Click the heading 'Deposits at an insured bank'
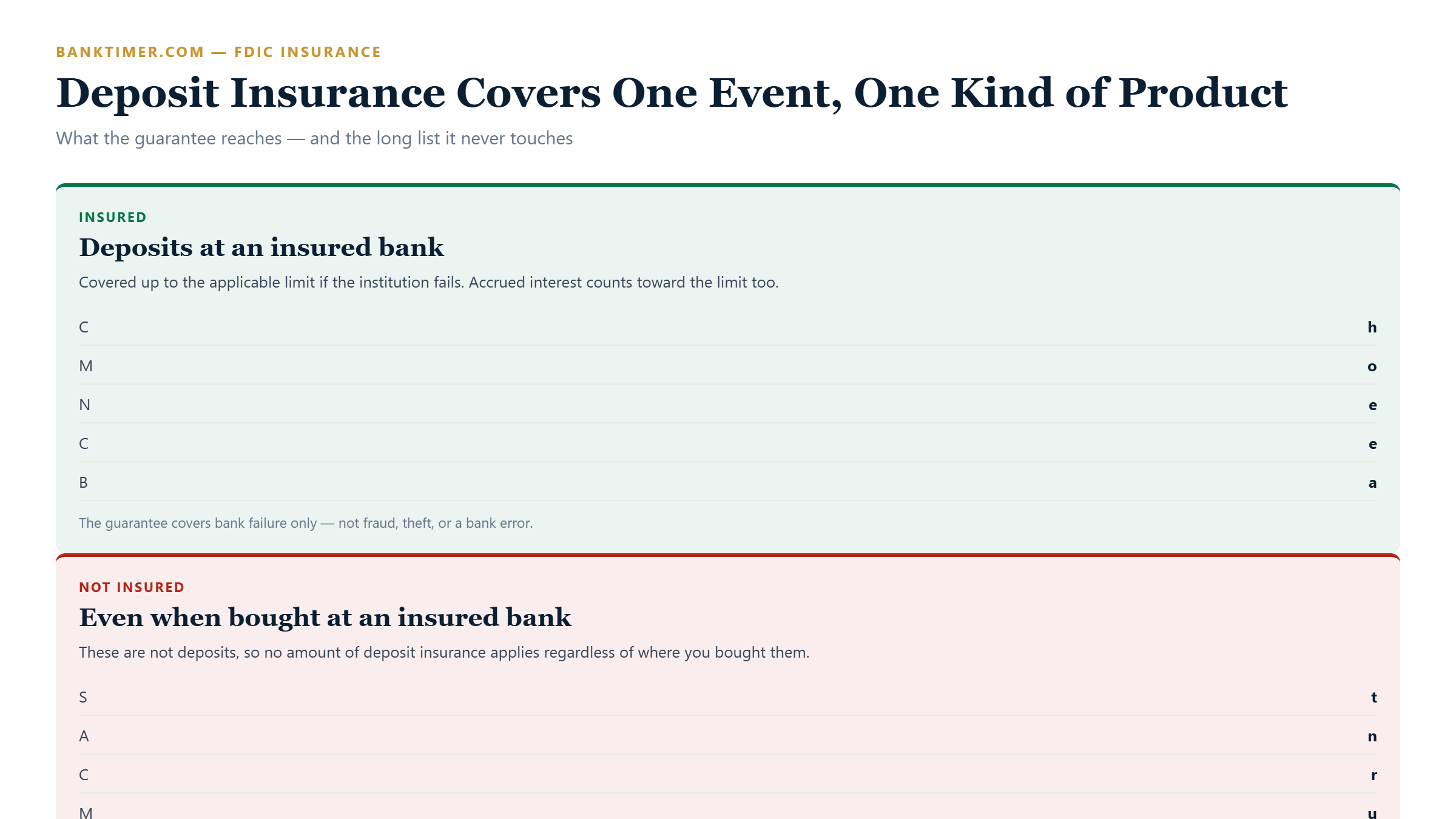The width and height of the screenshot is (1456, 819). tap(261, 248)
